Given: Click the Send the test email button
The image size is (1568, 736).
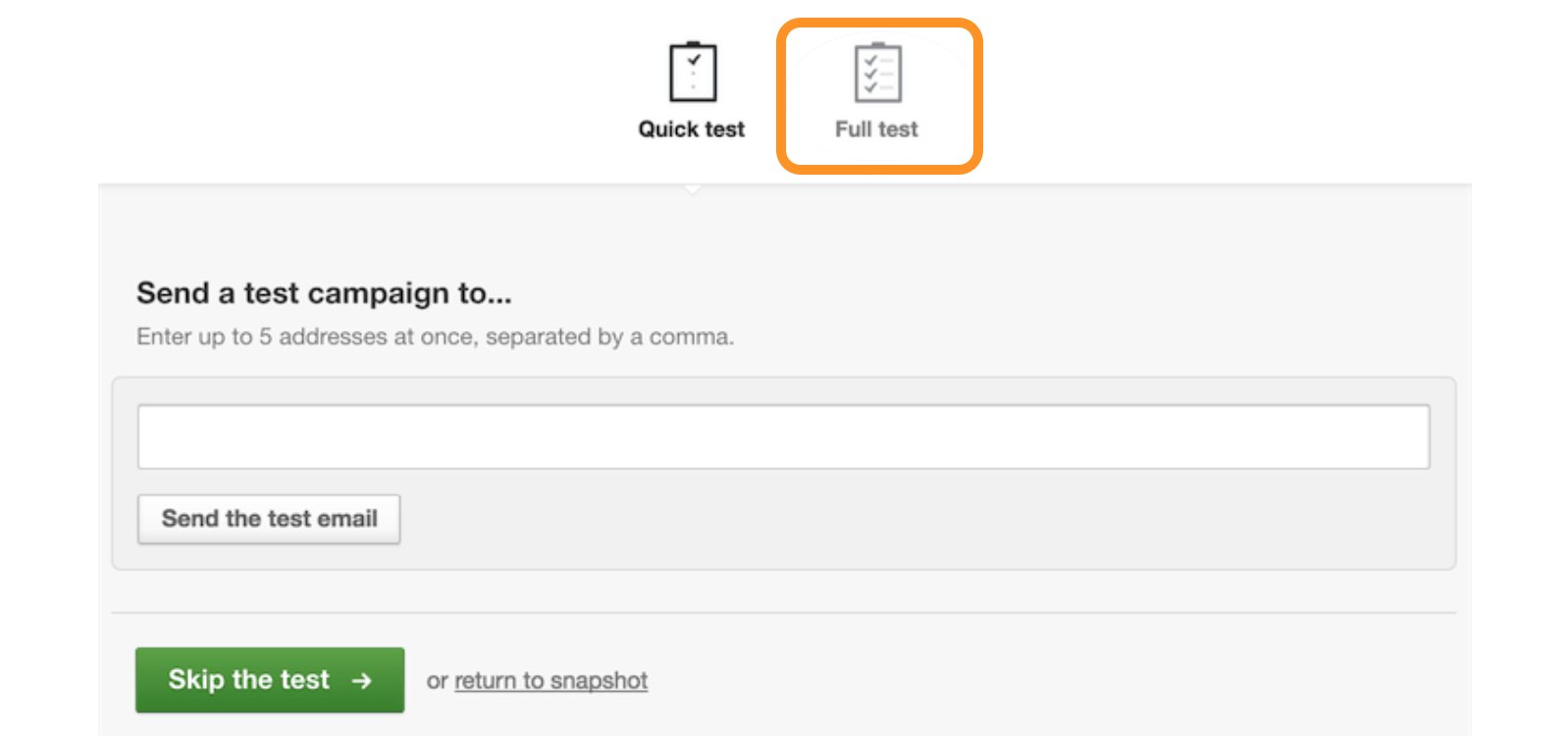Looking at the screenshot, I should click(269, 519).
